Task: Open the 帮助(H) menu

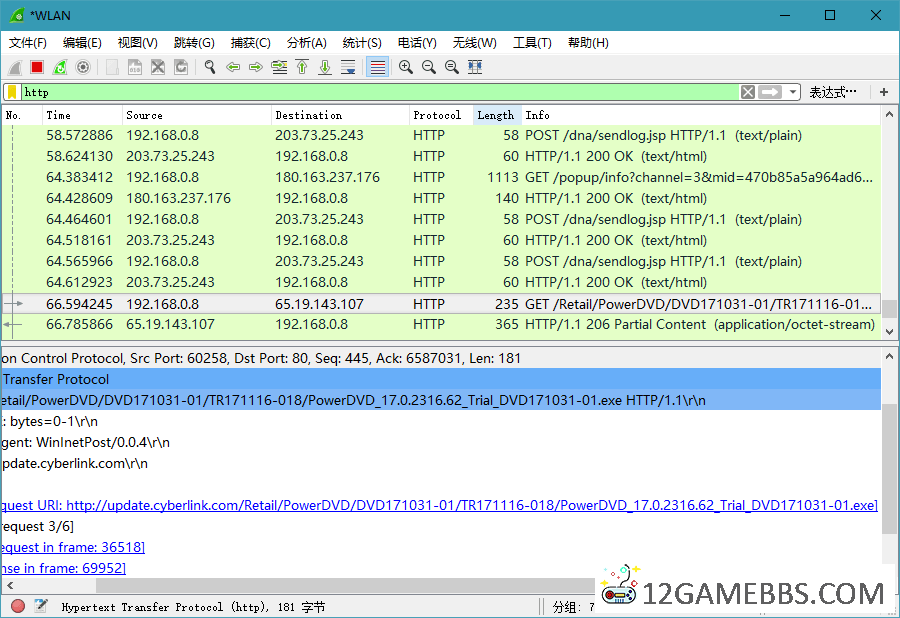Action: [x=588, y=43]
